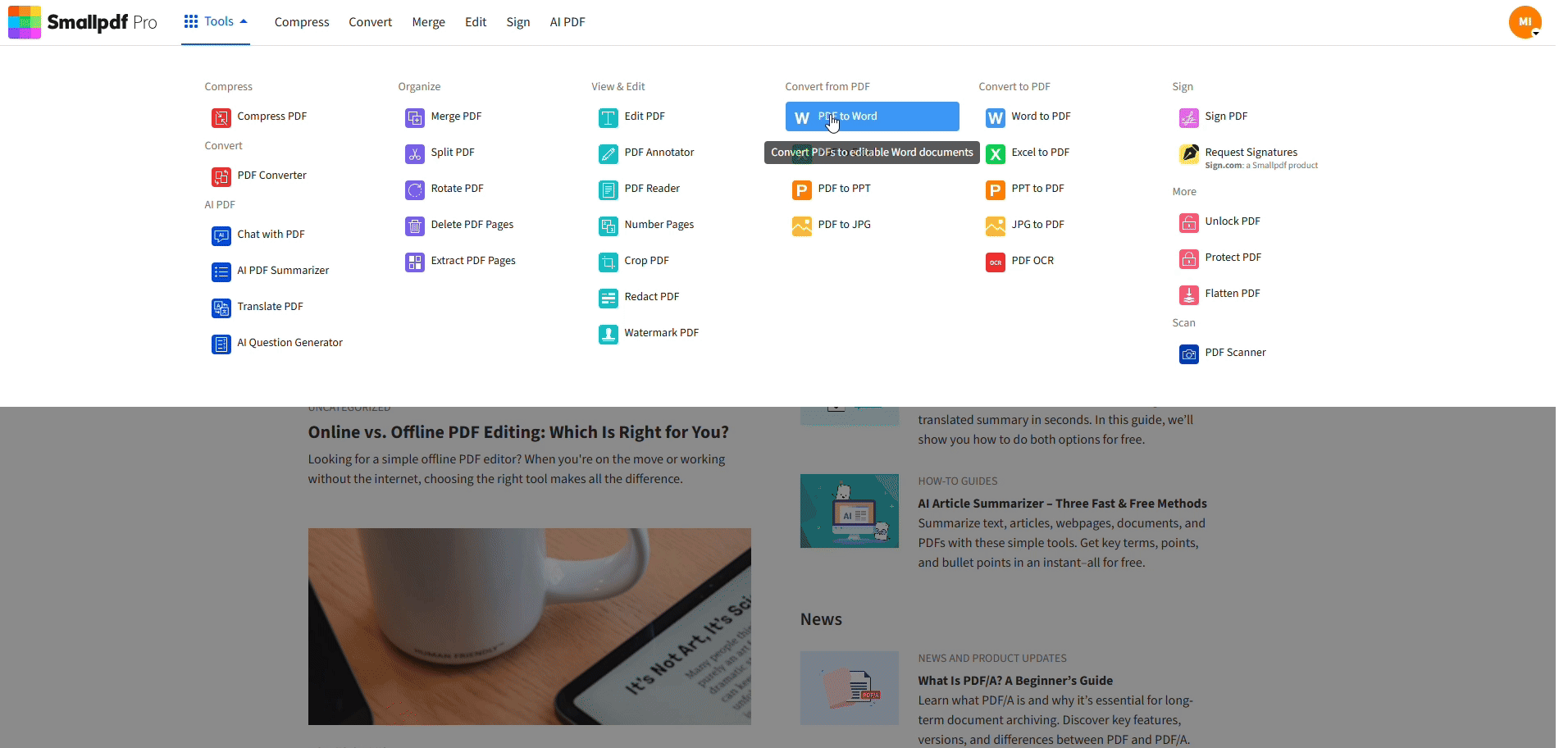Image resolution: width=1568 pixels, height=748 pixels.
Task: Open the PDF Scanner tool
Action: pos(1236,353)
